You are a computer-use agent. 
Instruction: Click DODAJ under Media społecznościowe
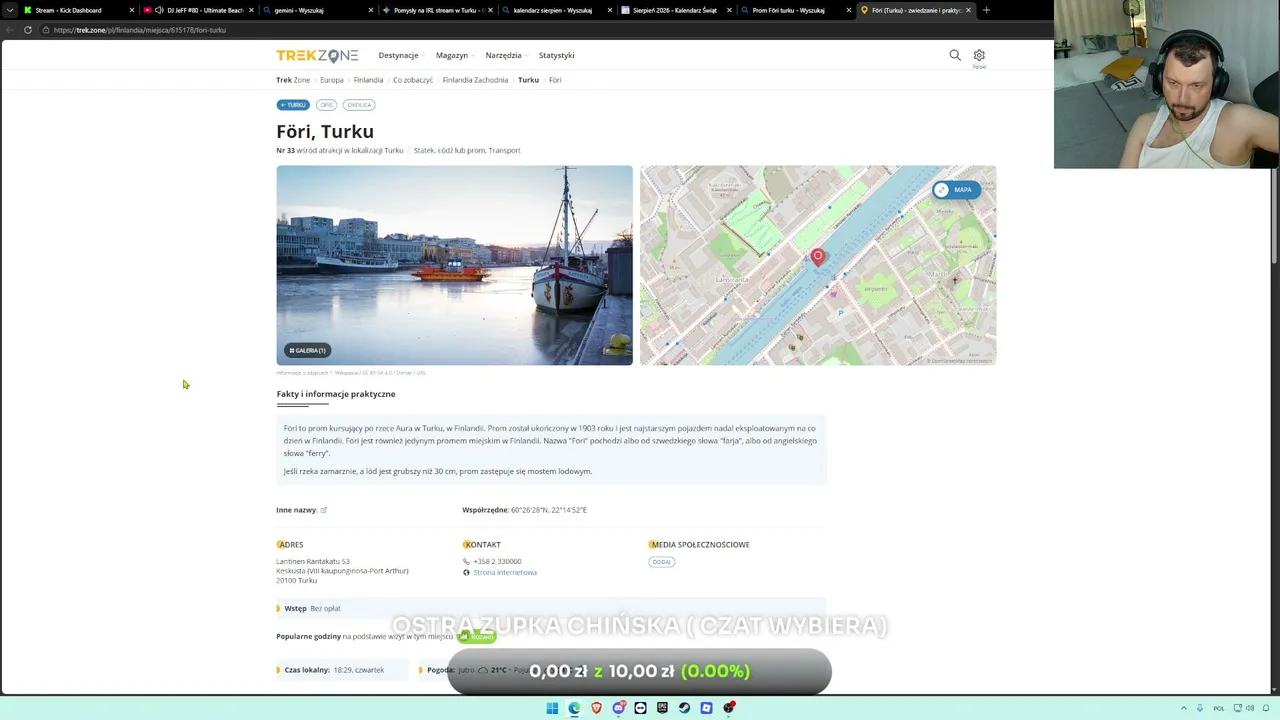[662, 562]
